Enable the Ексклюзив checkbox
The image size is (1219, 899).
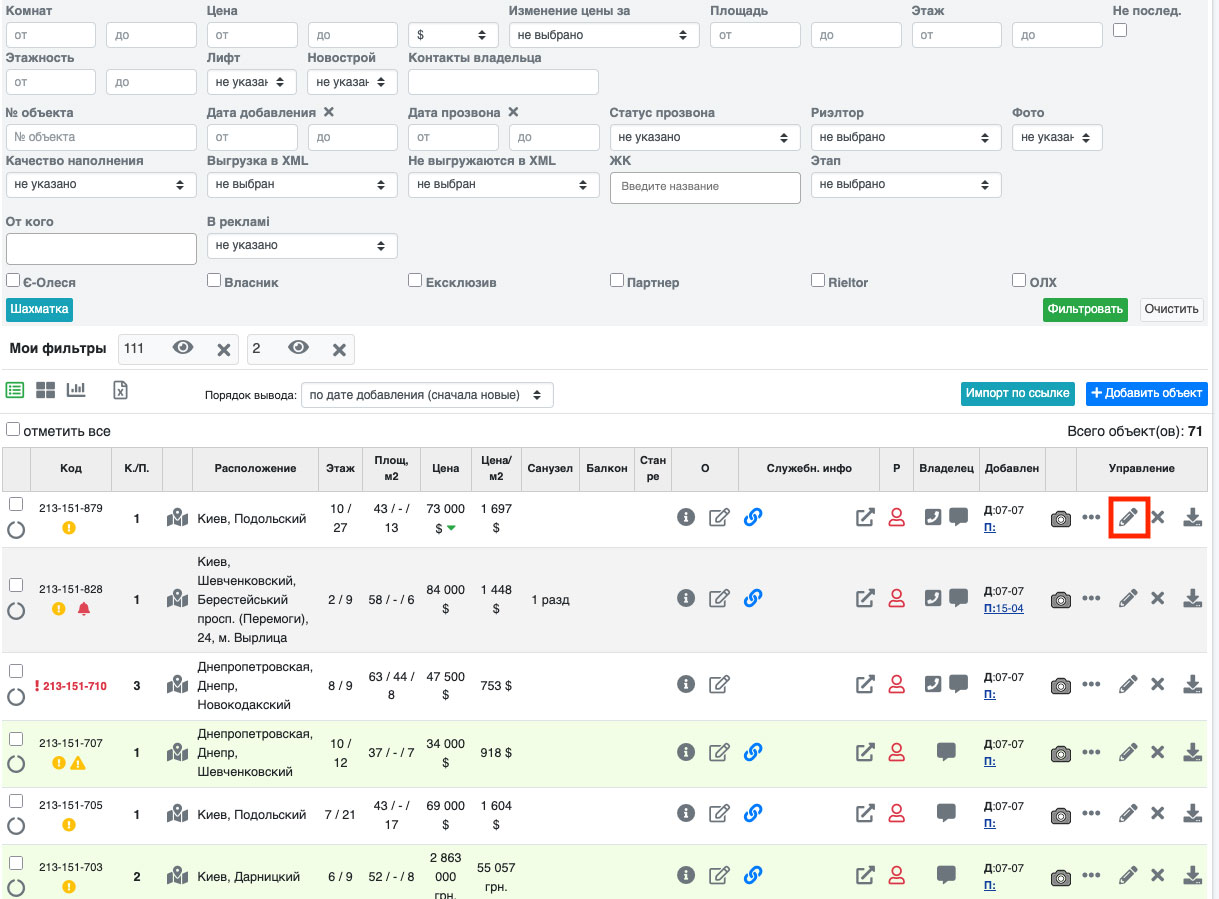coord(415,281)
